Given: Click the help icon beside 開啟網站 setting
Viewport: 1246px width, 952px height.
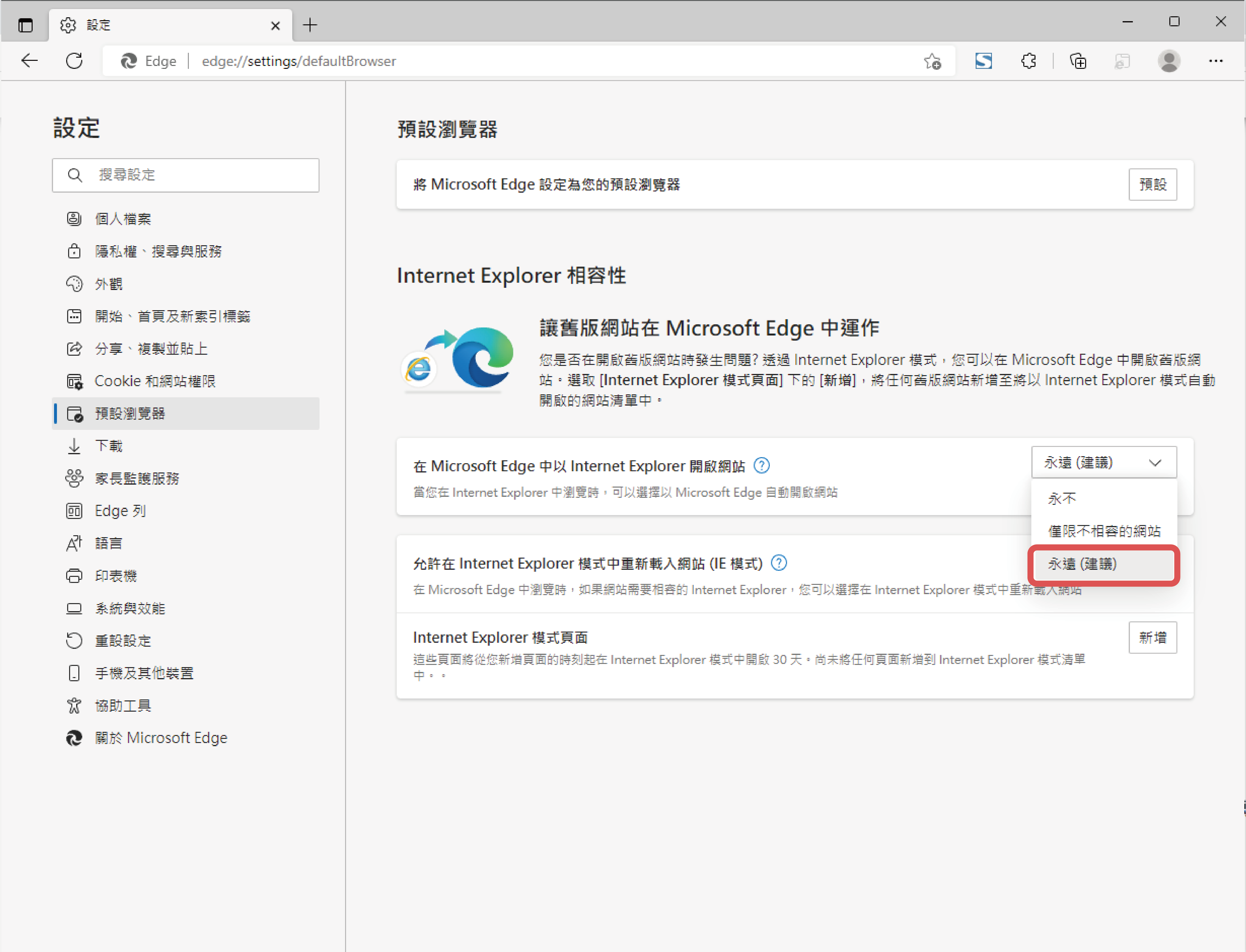Looking at the screenshot, I should pyautogui.click(x=761, y=466).
